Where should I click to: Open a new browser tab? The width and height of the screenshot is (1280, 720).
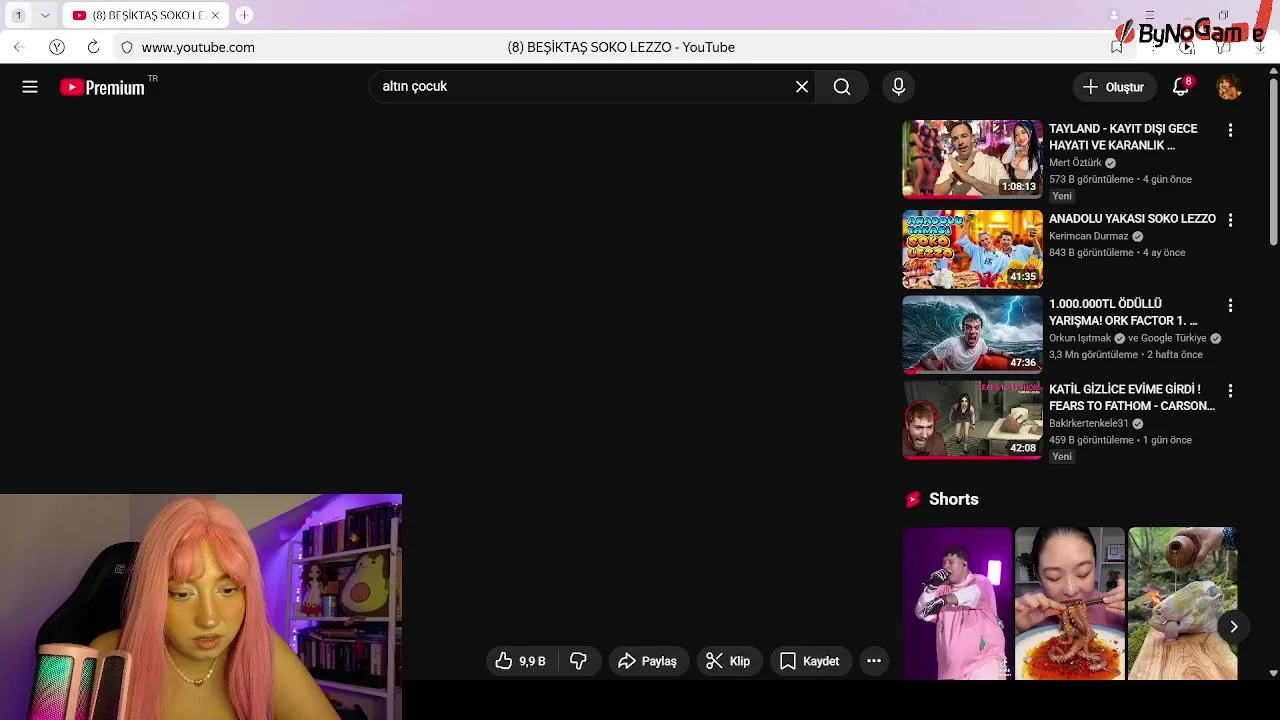click(x=244, y=15)
